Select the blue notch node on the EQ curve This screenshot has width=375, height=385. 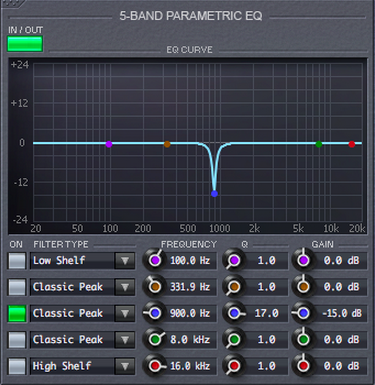(x=214, y=194)
